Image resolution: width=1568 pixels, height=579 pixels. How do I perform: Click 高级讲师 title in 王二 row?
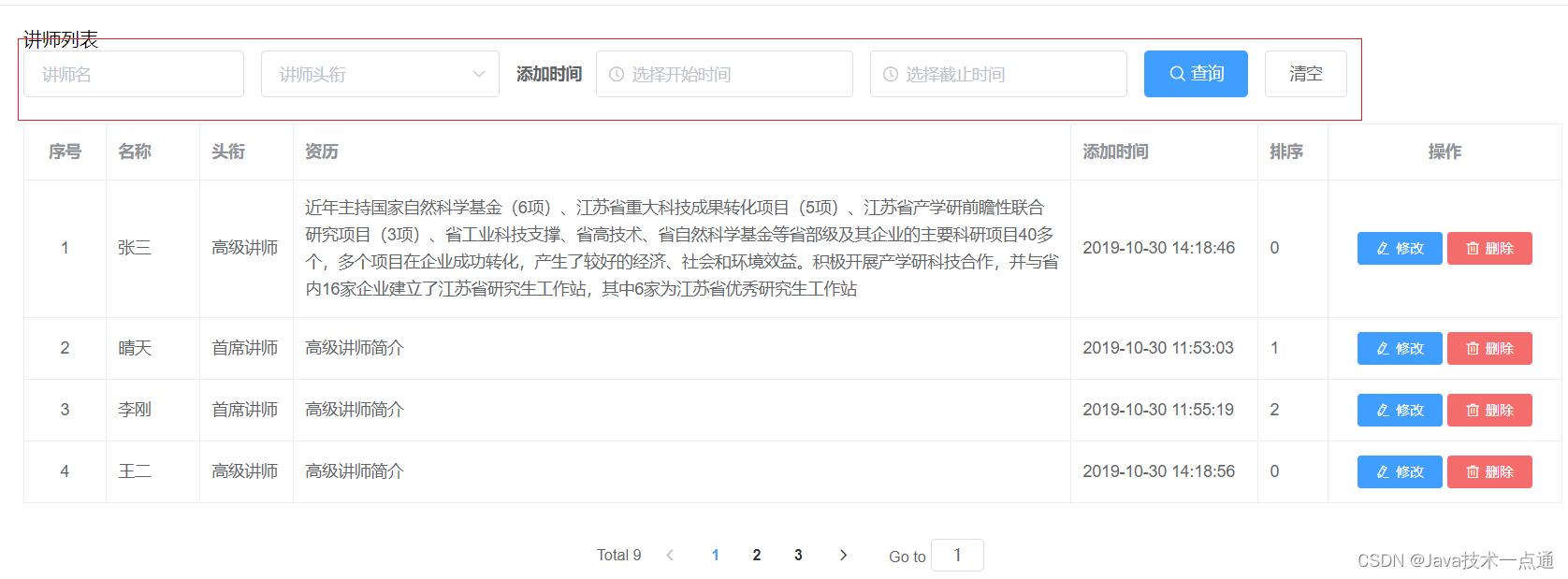coord(245,471)
